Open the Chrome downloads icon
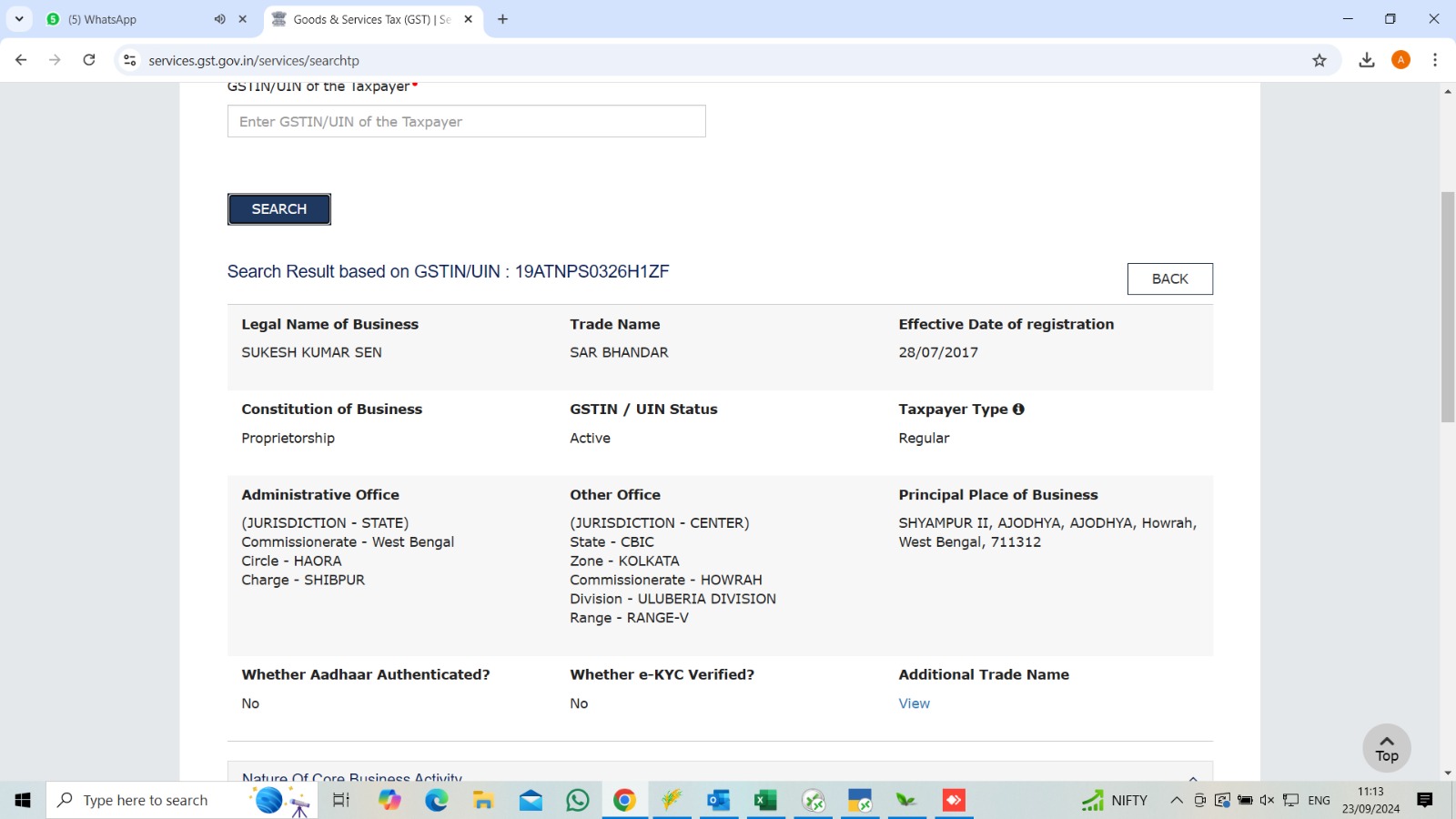The height and width of the screenshot is (819, 1456). tap(1366, 60)
